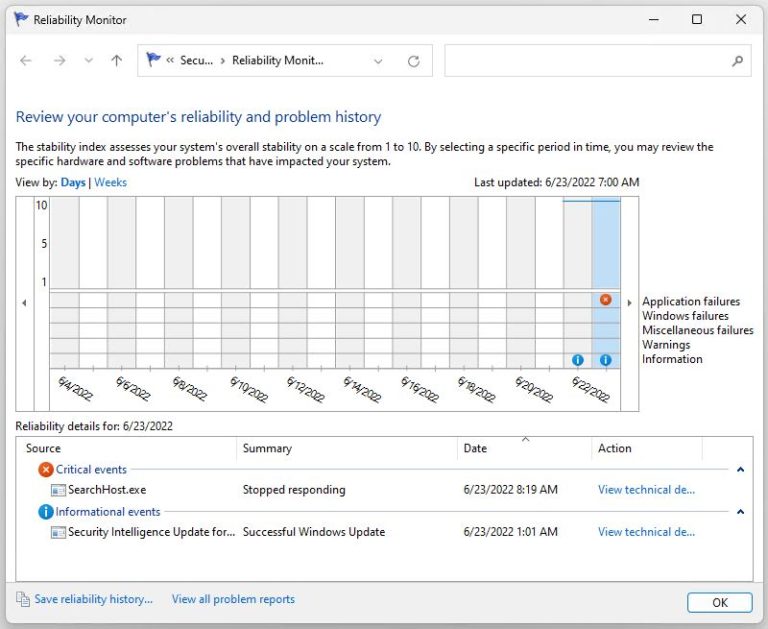Open recent locations dropdown arrow
Screen dimensions: 768x629
88,61
